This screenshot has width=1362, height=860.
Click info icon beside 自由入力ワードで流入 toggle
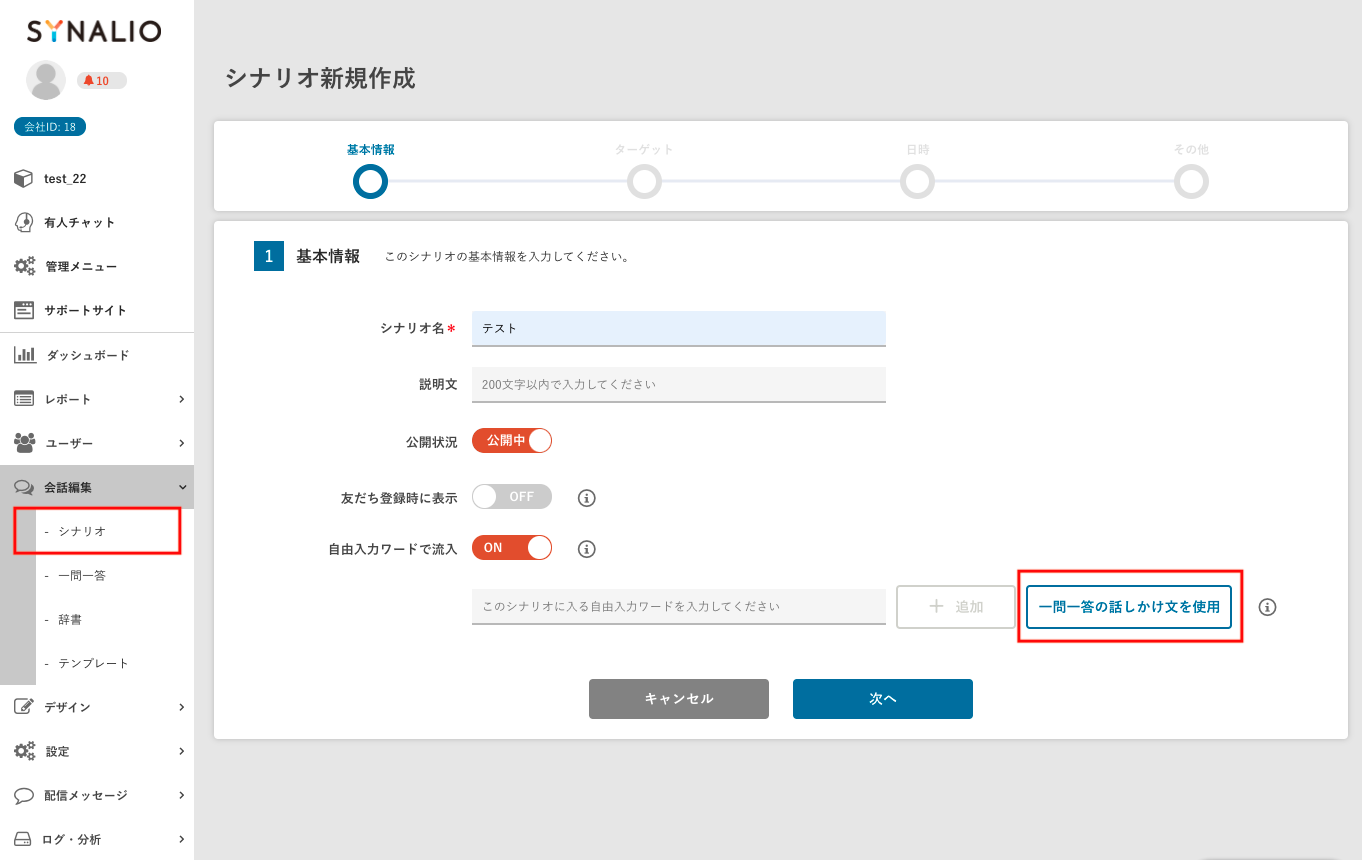point(587,549)
